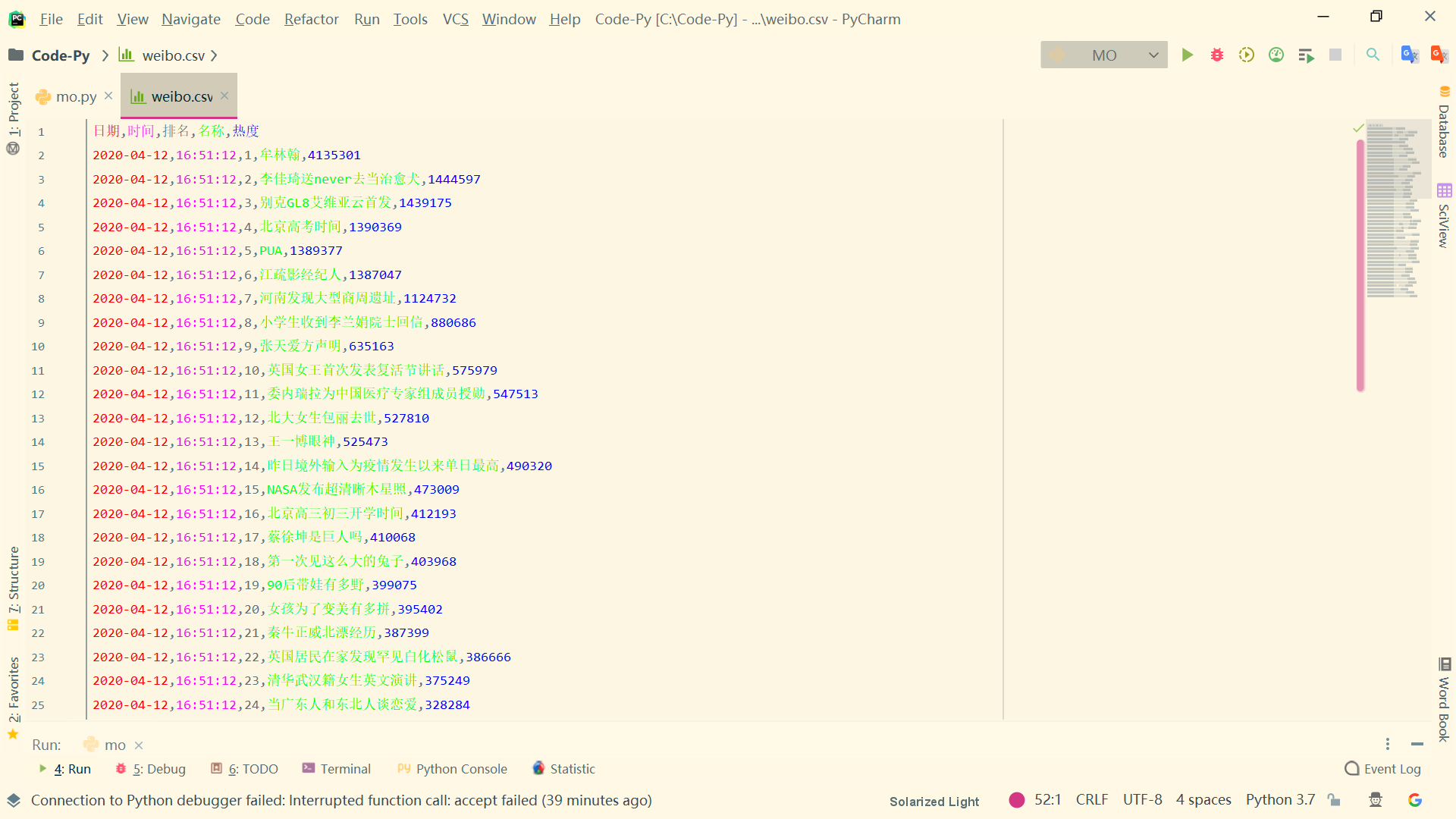The image size is (1456, 819).
Task: Click the green Run button
Action: (x=1188, y=55)
